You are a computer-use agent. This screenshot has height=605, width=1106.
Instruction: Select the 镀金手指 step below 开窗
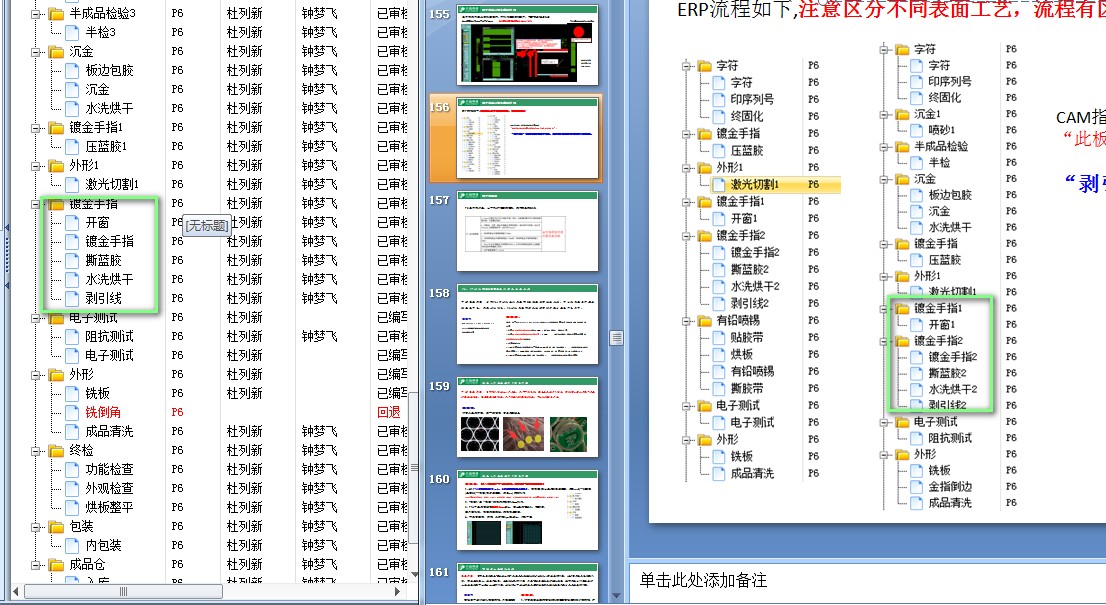coord(109,242)
